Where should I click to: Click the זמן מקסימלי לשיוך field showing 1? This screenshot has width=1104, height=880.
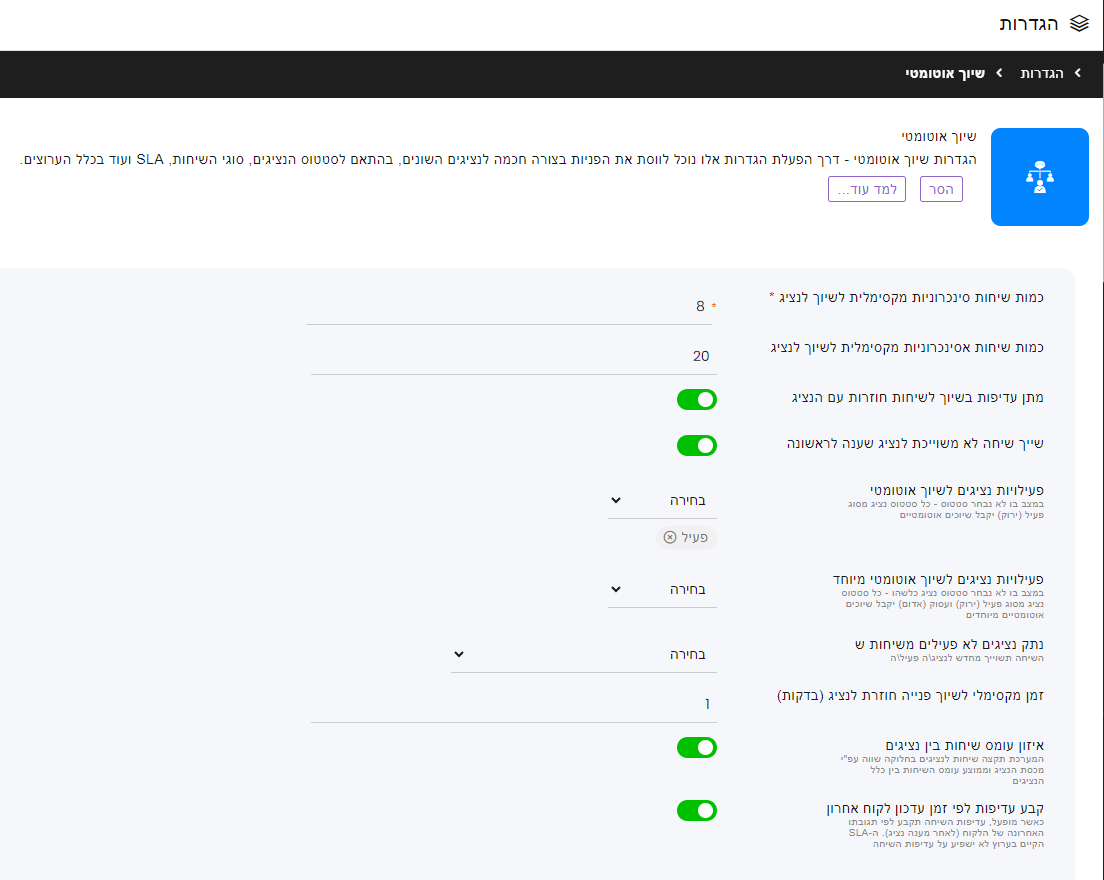point(513,704)
